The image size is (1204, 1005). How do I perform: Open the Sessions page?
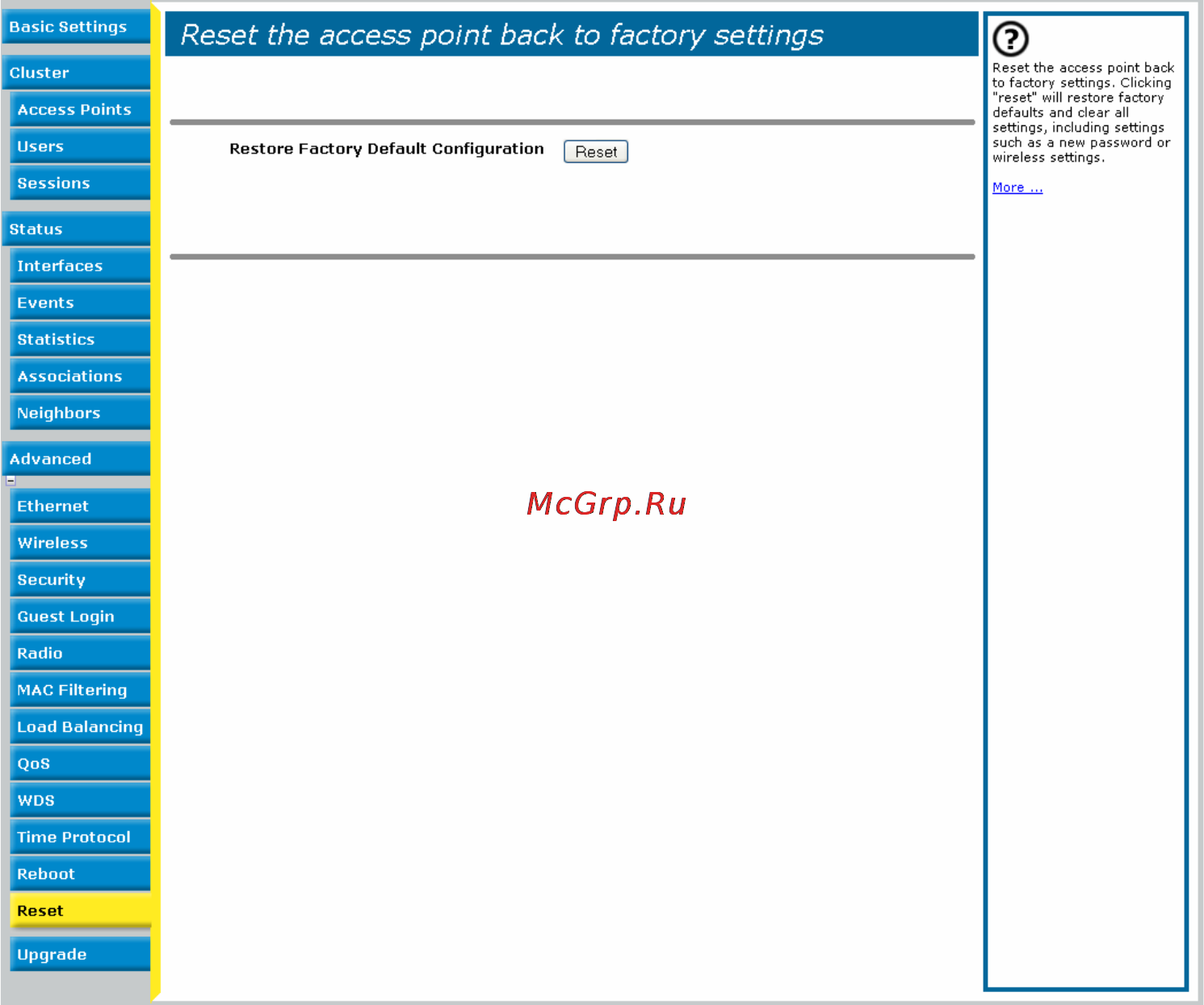(x=80, y=183)
